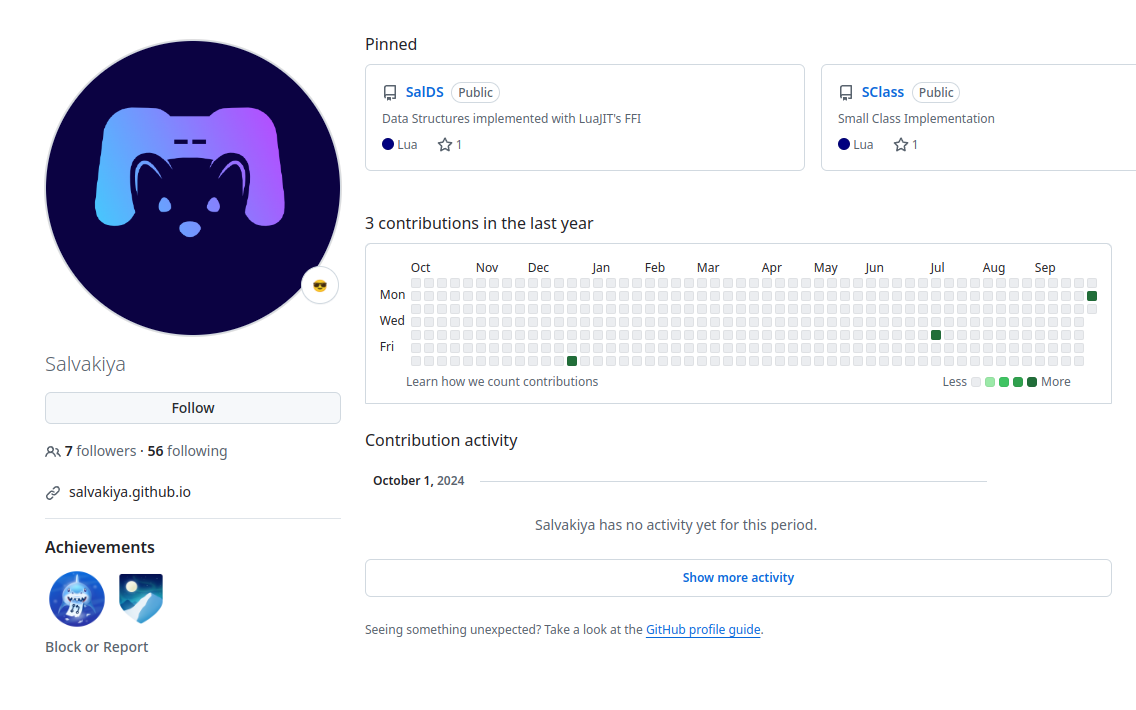Open the SalDS pinned repository

424,92
